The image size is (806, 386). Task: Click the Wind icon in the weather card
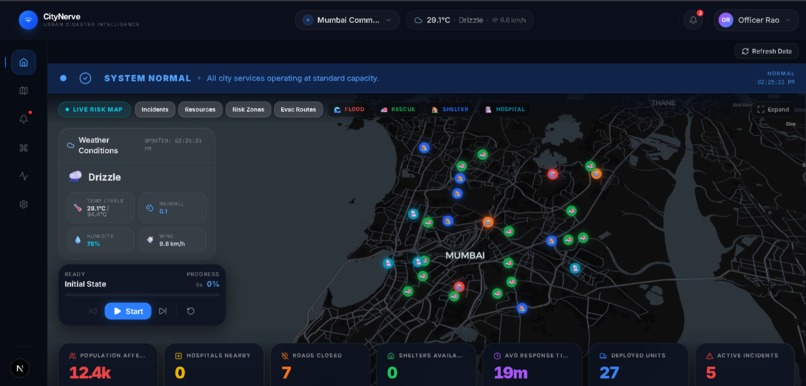point(150,240)
